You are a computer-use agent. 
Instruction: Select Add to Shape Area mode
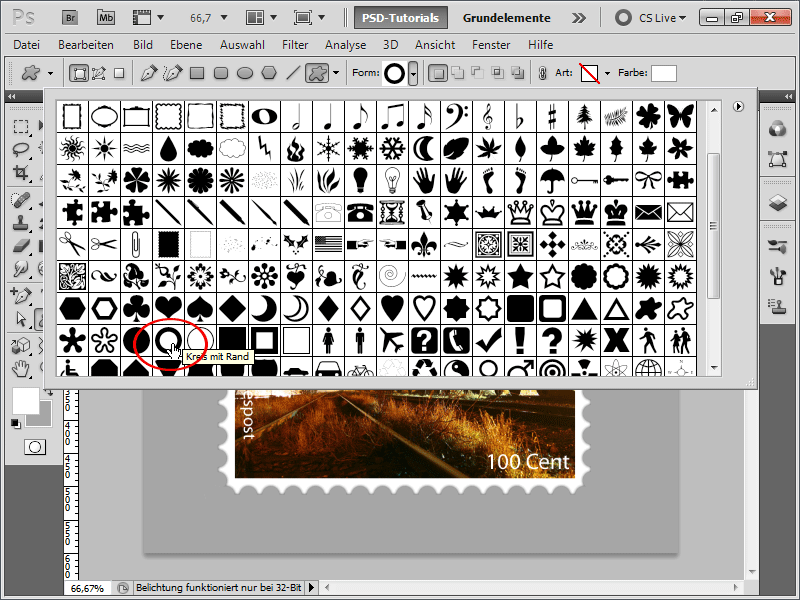[458, 73]
